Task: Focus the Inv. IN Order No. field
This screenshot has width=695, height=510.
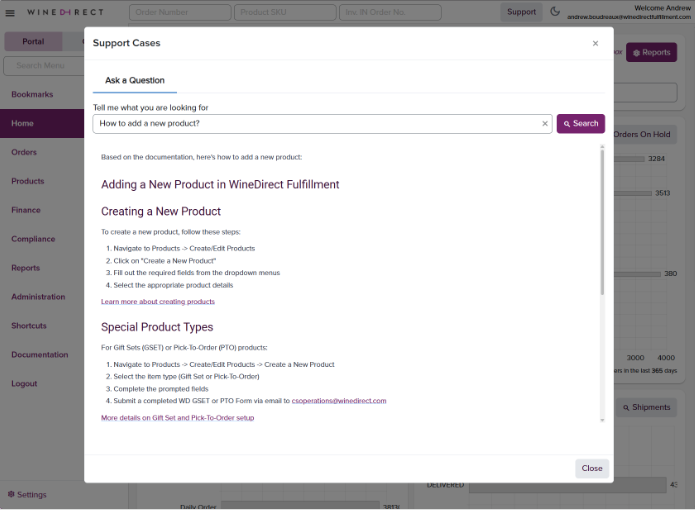Action: 390,12
